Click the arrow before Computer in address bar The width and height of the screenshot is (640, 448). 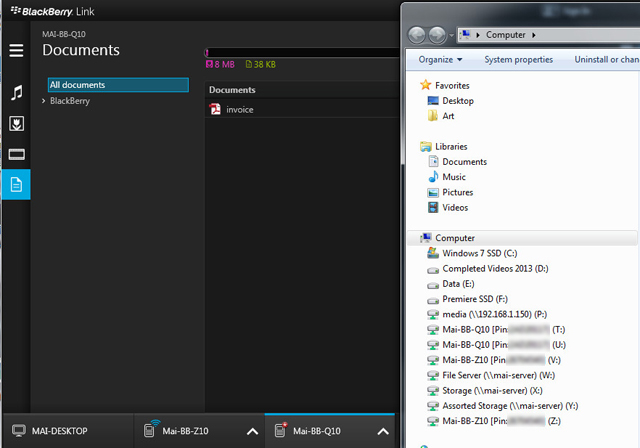pyautogui.click(x=478, y=35)
